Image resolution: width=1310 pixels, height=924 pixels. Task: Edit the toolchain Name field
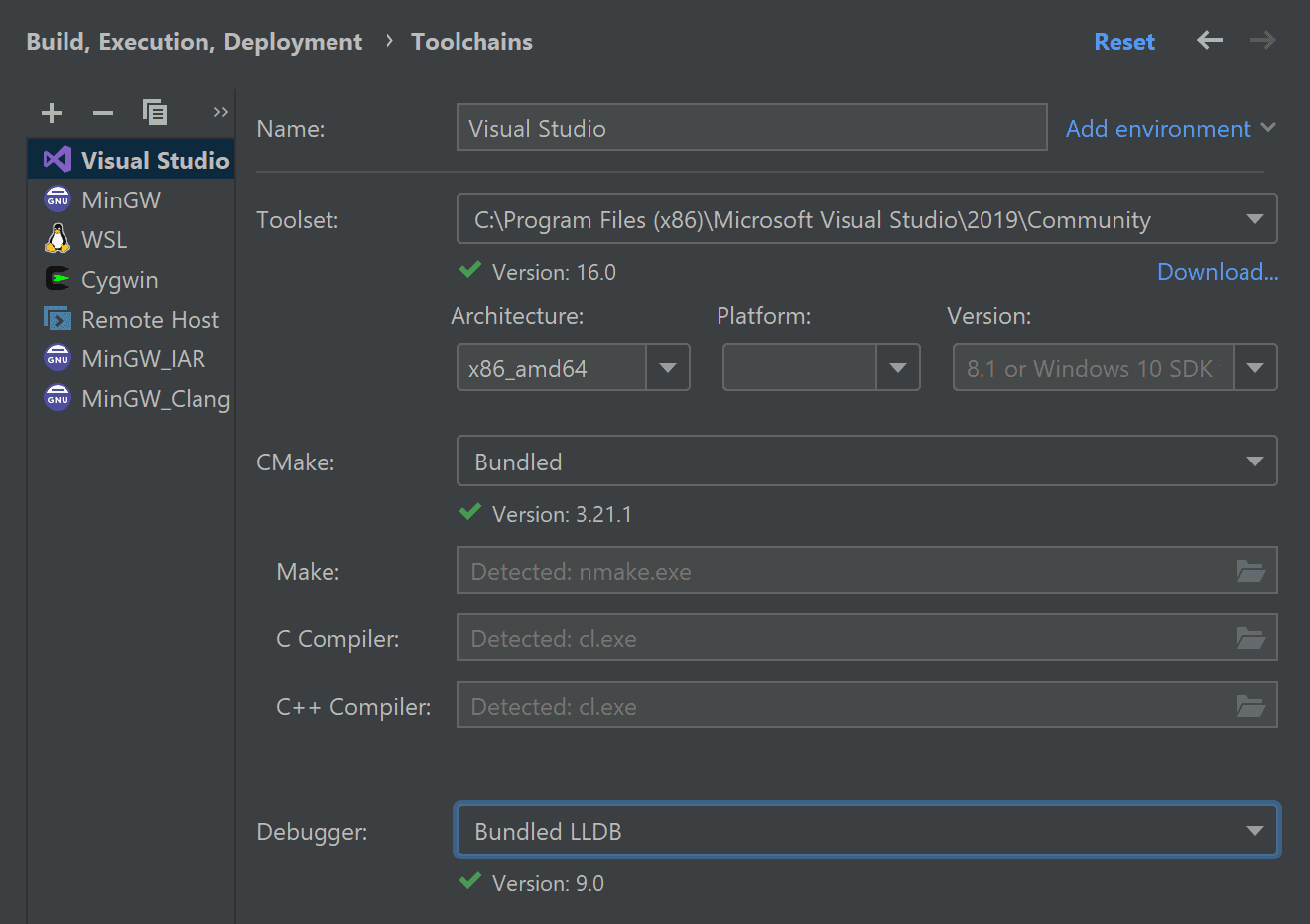click(x=751, y=127)
